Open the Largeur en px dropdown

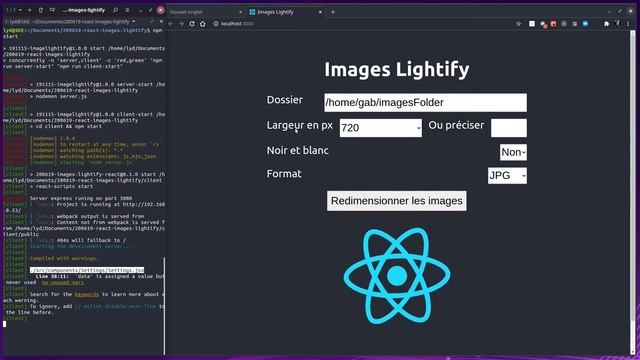tap(380, 128)
